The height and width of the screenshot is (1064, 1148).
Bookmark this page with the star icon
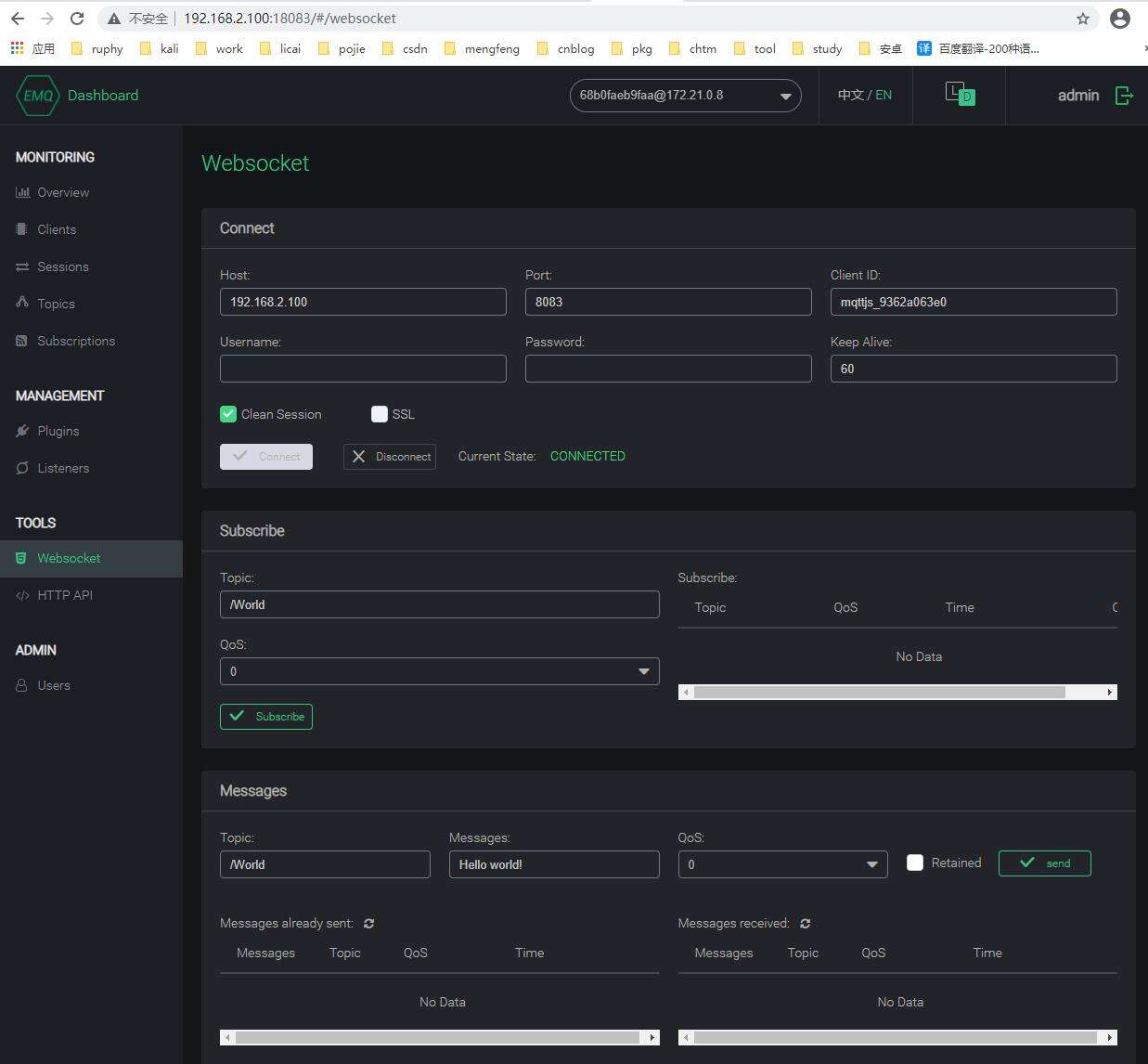click(1082, 19)
